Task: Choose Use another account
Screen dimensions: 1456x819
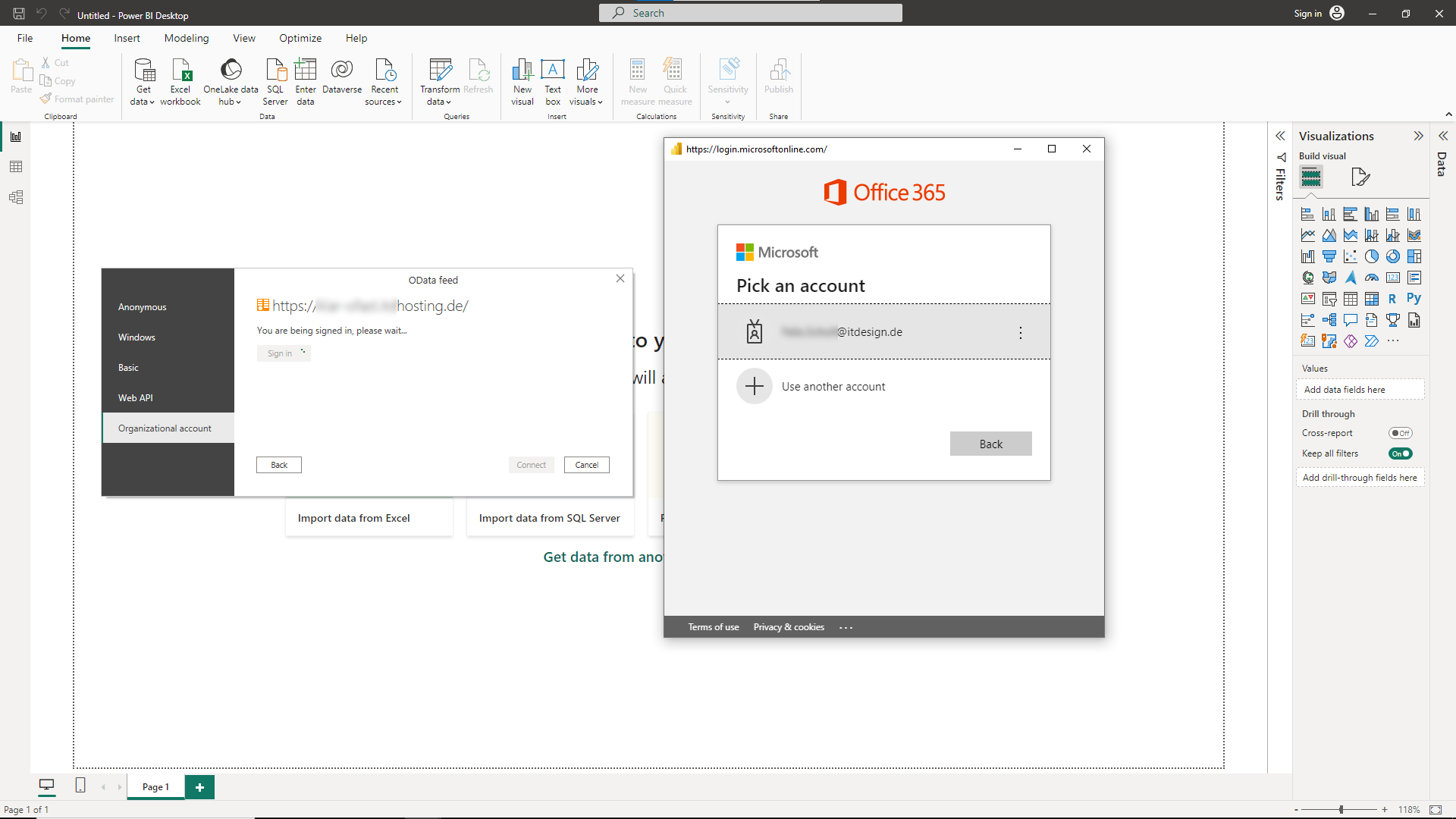Action: coord(884,387)
